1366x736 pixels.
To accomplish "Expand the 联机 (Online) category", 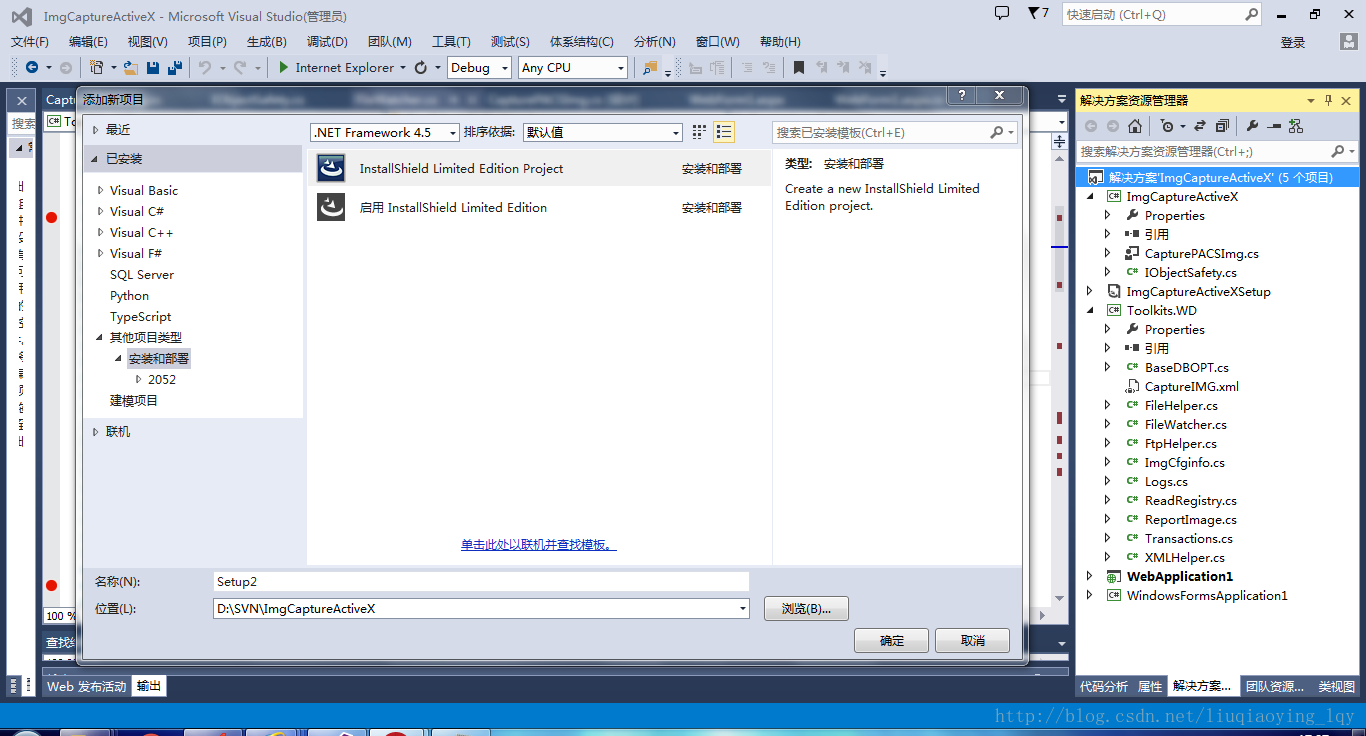I will click(x=96, y=432).
